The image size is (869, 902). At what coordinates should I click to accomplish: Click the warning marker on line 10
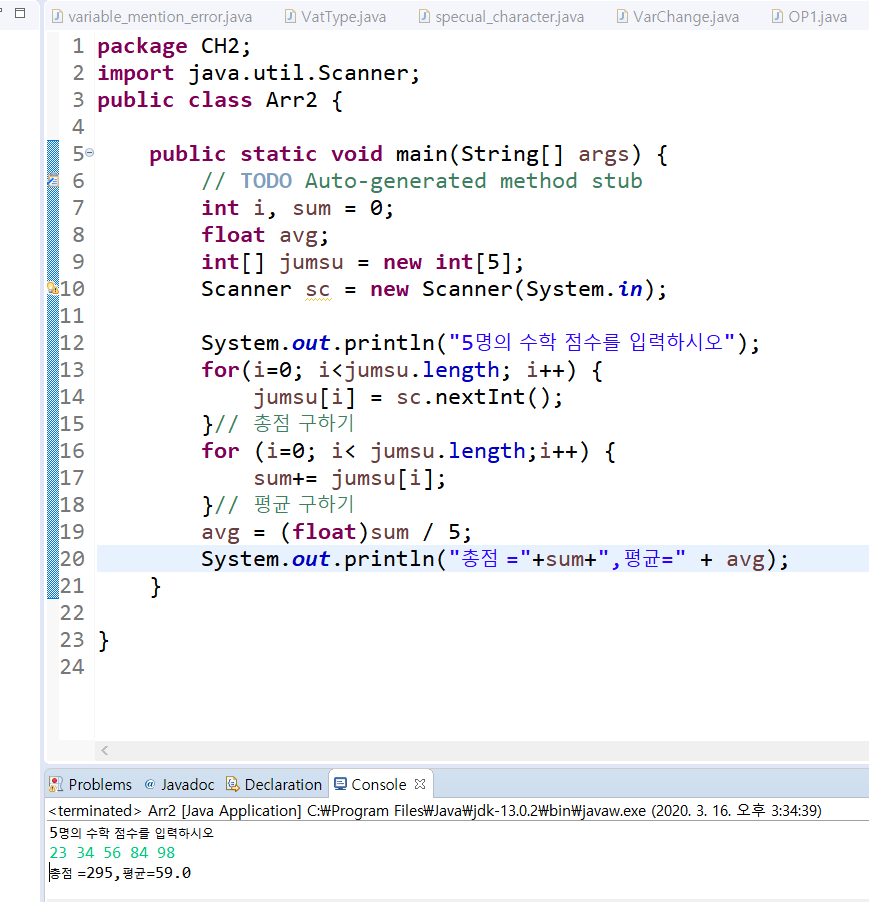(52, 288)
